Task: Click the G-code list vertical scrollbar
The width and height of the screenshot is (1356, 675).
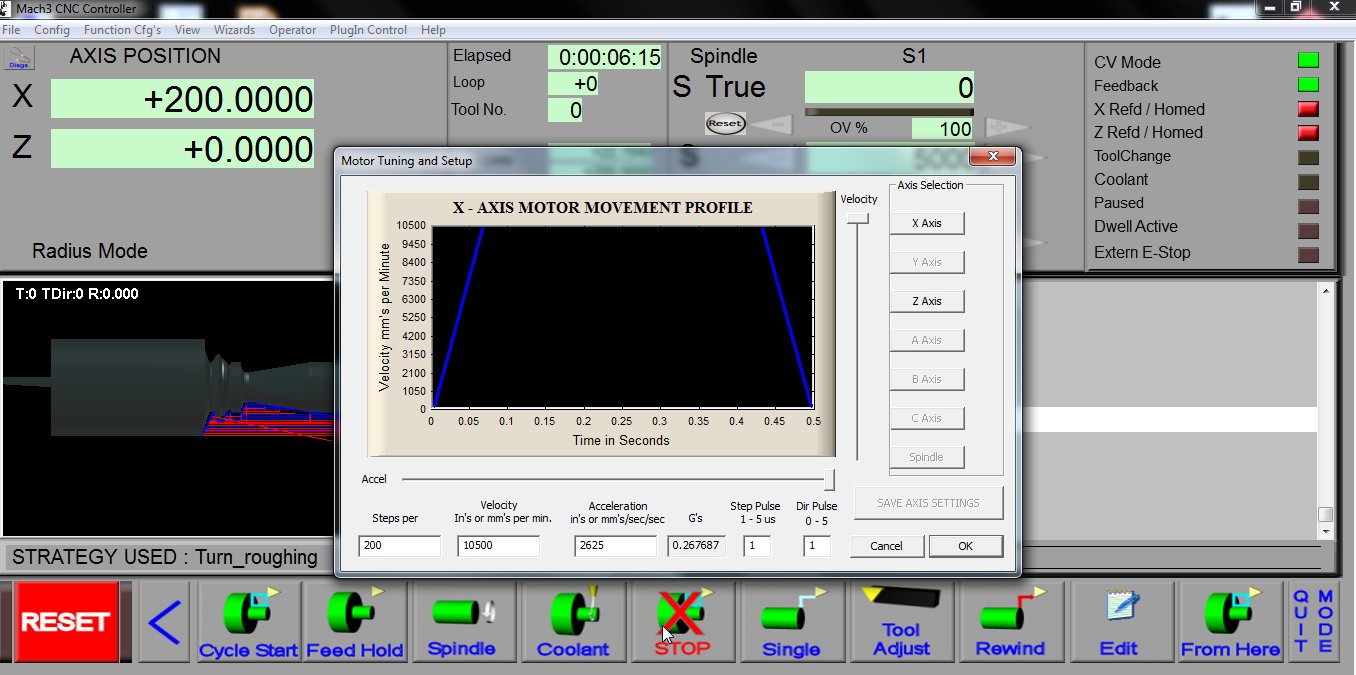Action: pos(1325,410)
